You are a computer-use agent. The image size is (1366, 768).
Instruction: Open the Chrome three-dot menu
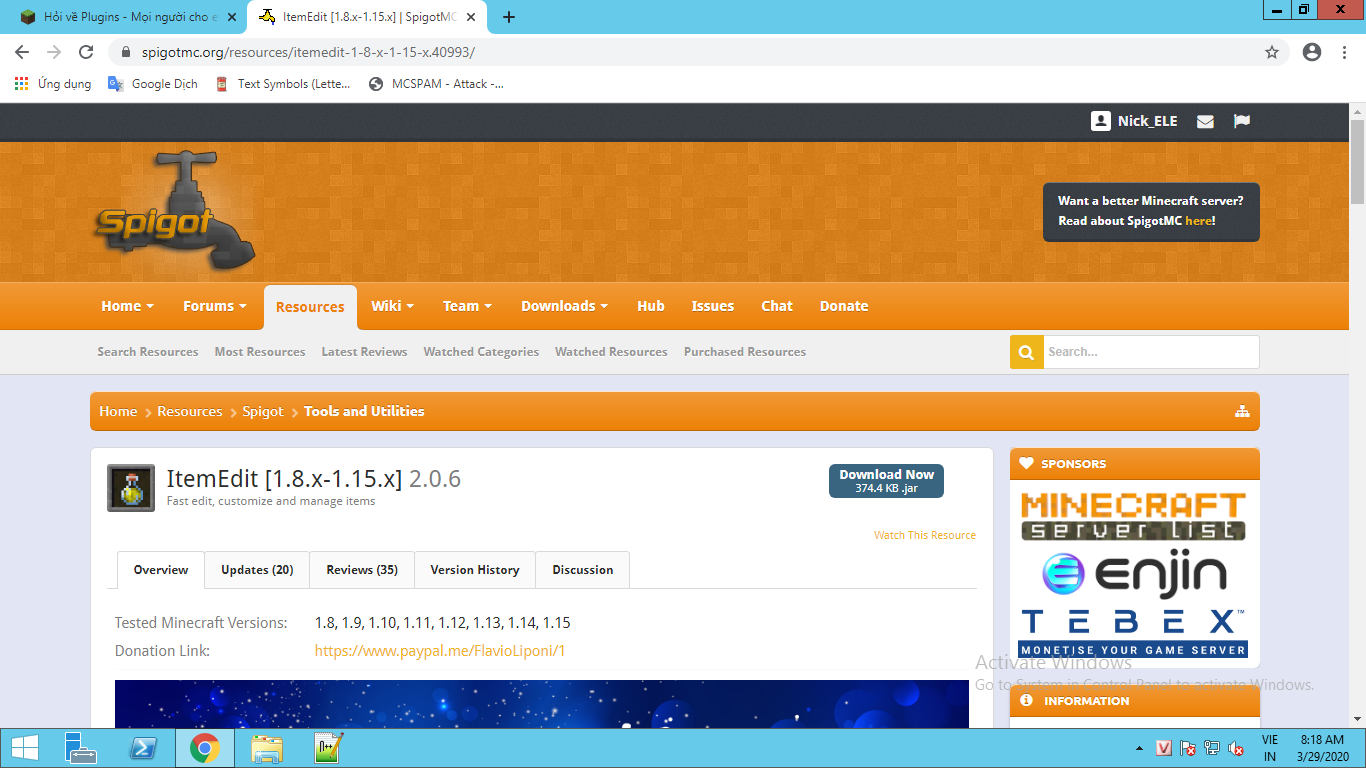point(1345,52)
